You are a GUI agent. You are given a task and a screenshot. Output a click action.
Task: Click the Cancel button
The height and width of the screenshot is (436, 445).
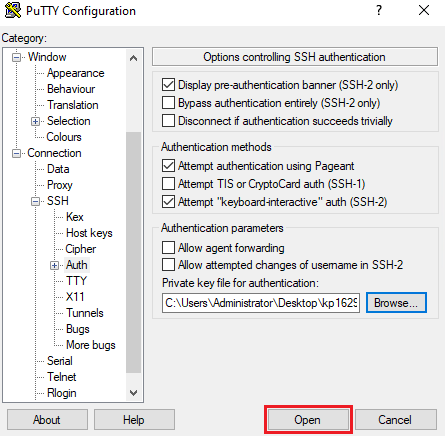tap(396, 420)
